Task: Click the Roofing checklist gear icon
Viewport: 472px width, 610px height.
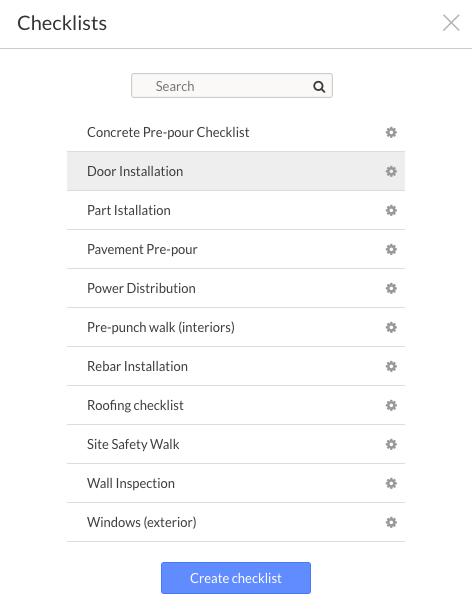Action: pyautogui.click(x=391, y=405)
